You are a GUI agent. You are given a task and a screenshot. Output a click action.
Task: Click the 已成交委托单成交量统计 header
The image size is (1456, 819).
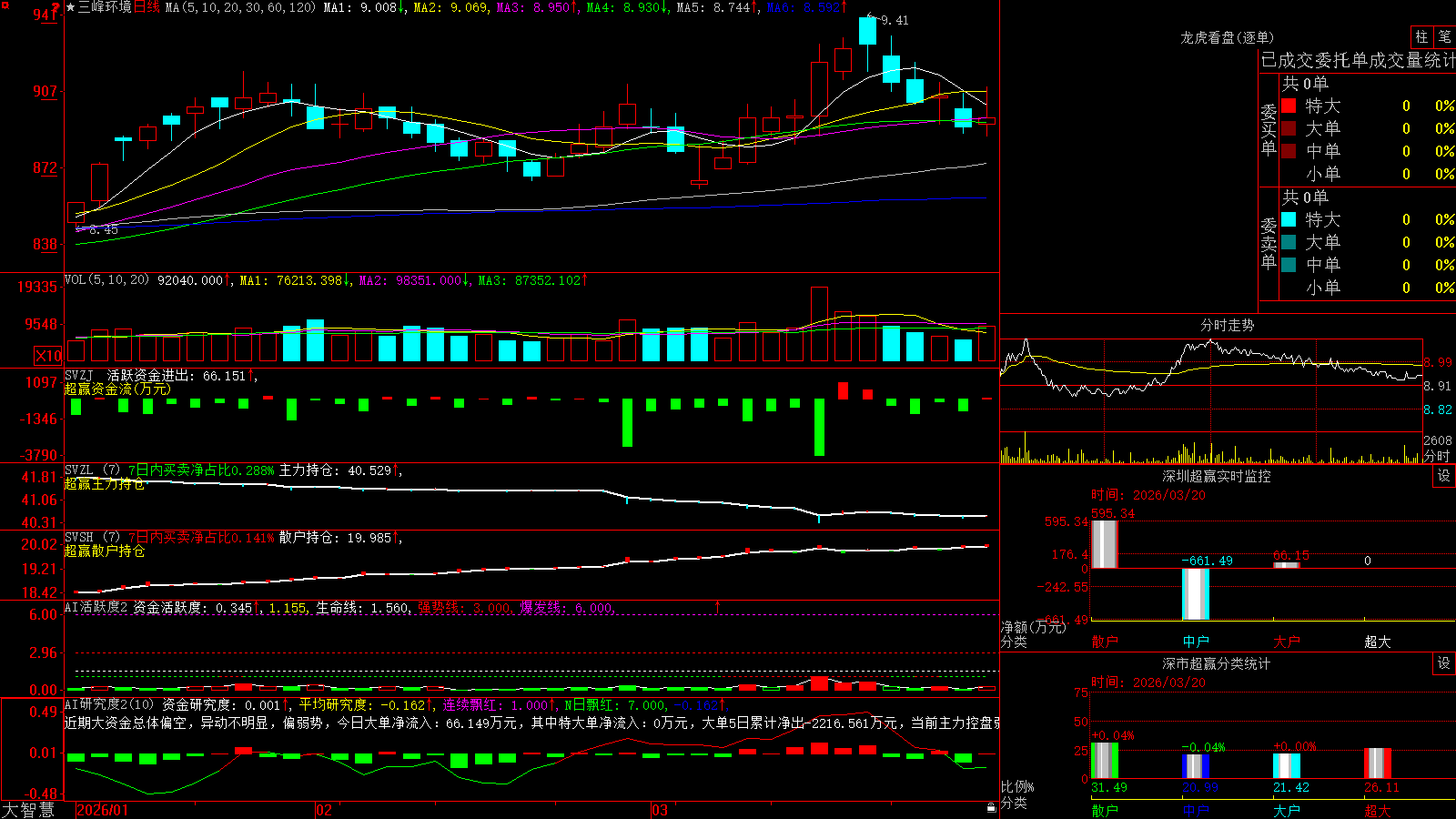tap(1358, 60)
